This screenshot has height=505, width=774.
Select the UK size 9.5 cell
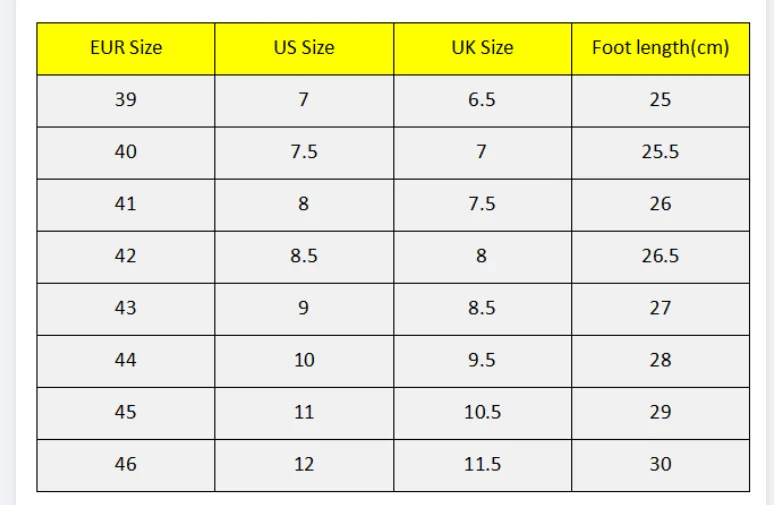click(x=482, y=360)
